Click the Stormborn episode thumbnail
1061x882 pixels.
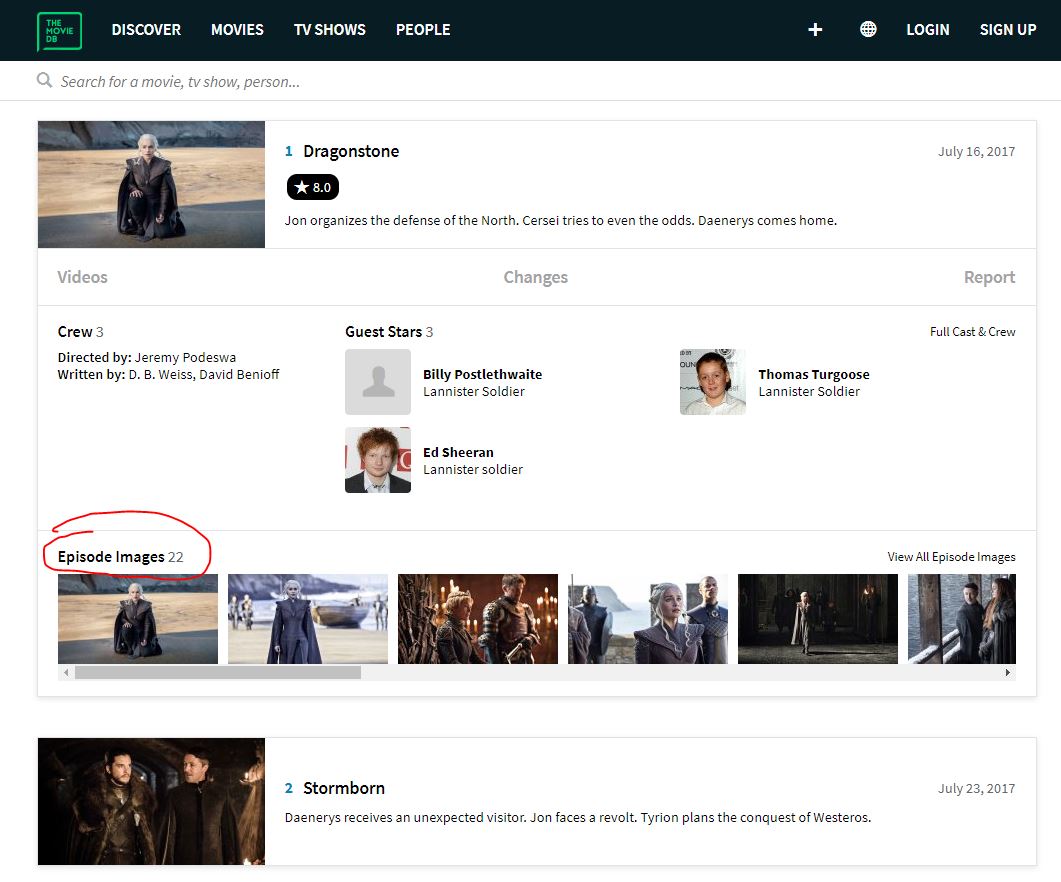tap(152, 801)
